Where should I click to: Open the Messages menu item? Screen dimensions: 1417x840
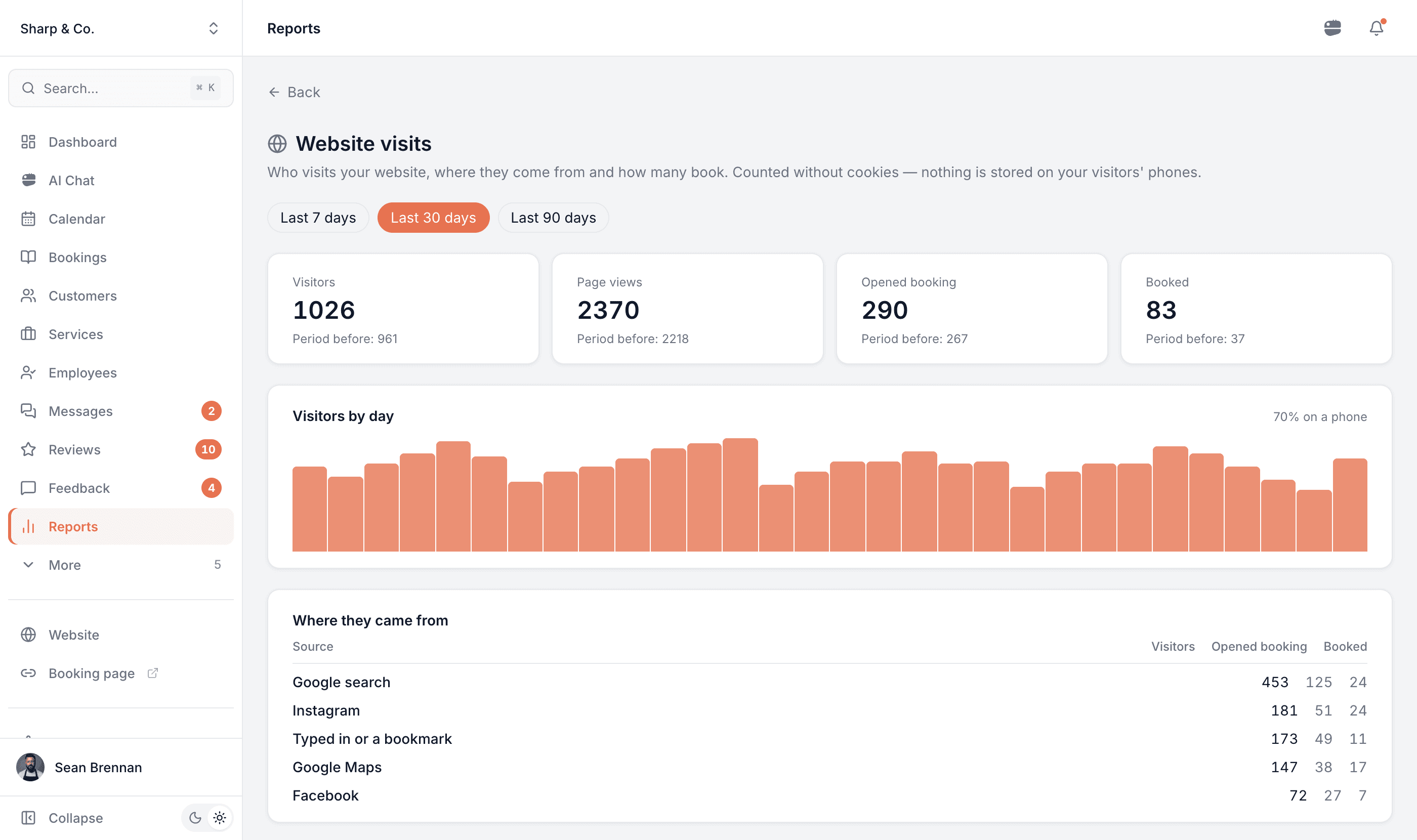pos(120,411)
